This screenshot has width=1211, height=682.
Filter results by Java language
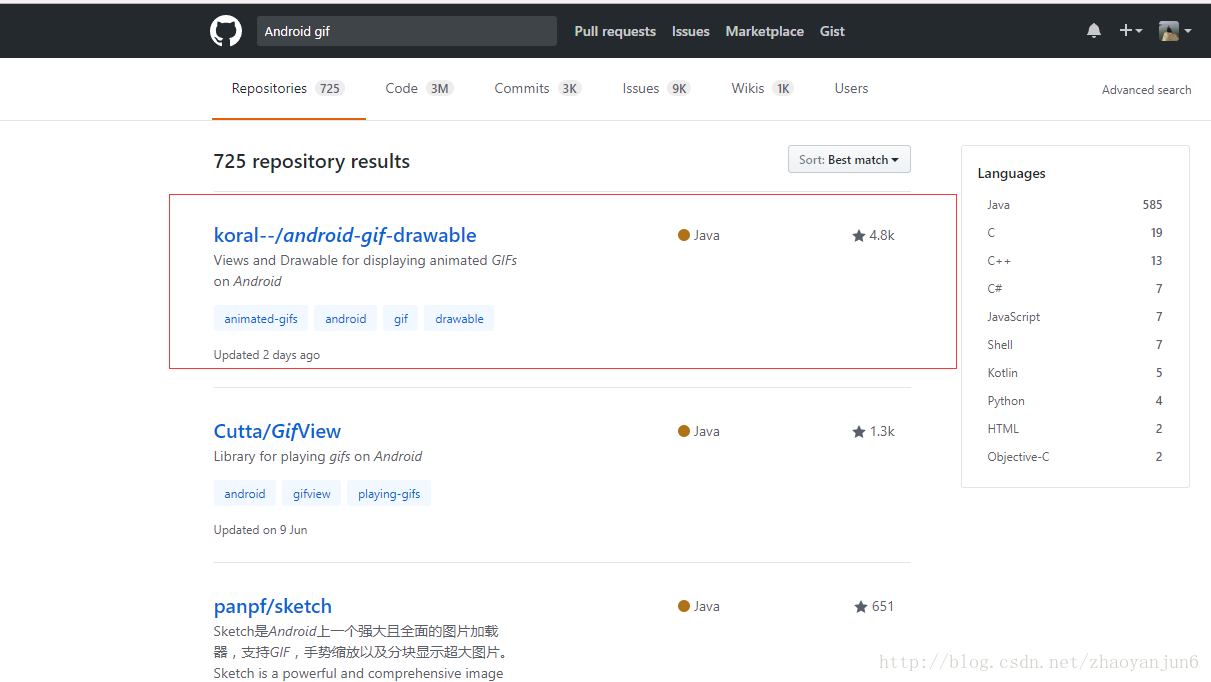pyautogui.click(x=1075, y=205)
